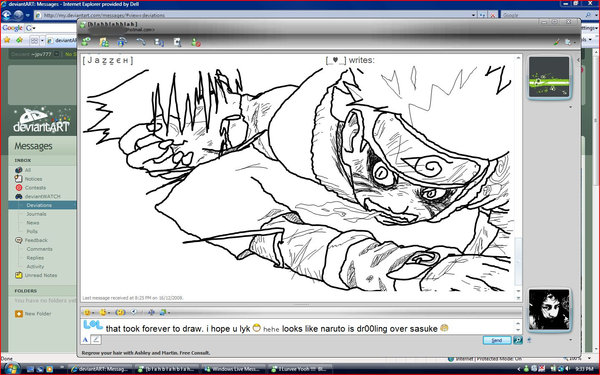
Task: Select Deviations in the sidebar
Action: [x=42, y=205]
